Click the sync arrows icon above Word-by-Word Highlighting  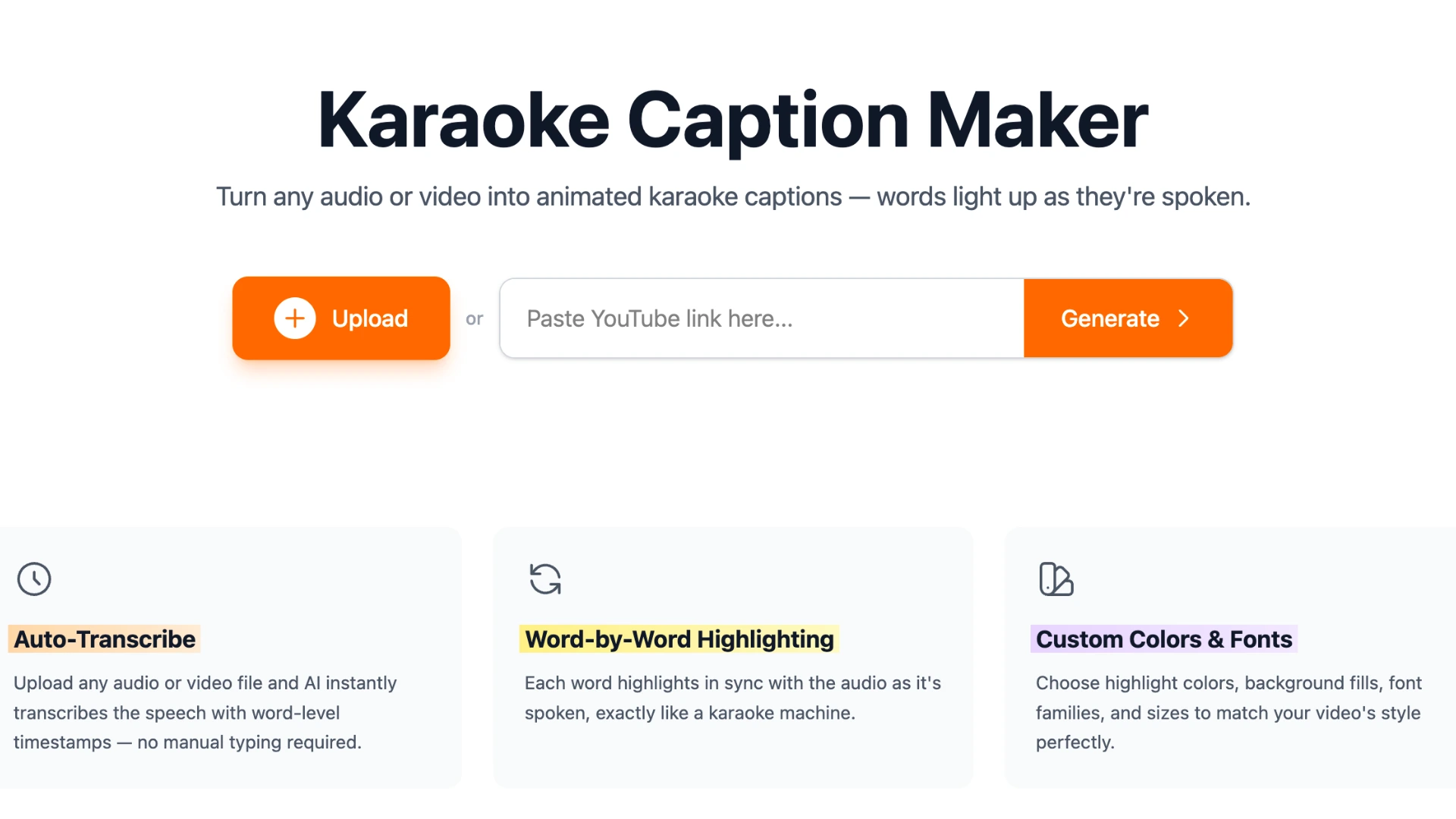click(x=544, y=579)
